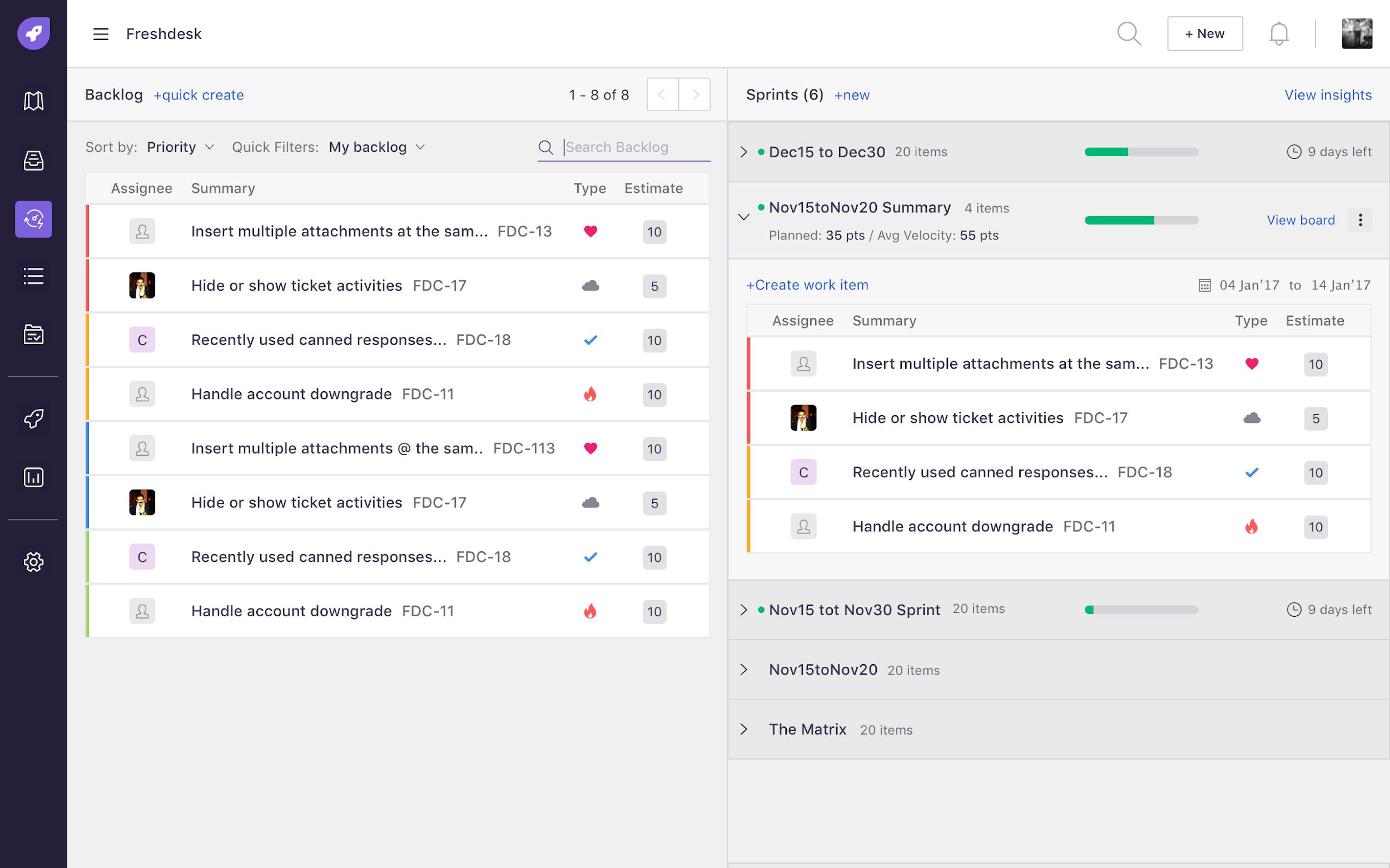Click the sprint table Type column header
1390x868 pixels.
[1251, 321]
